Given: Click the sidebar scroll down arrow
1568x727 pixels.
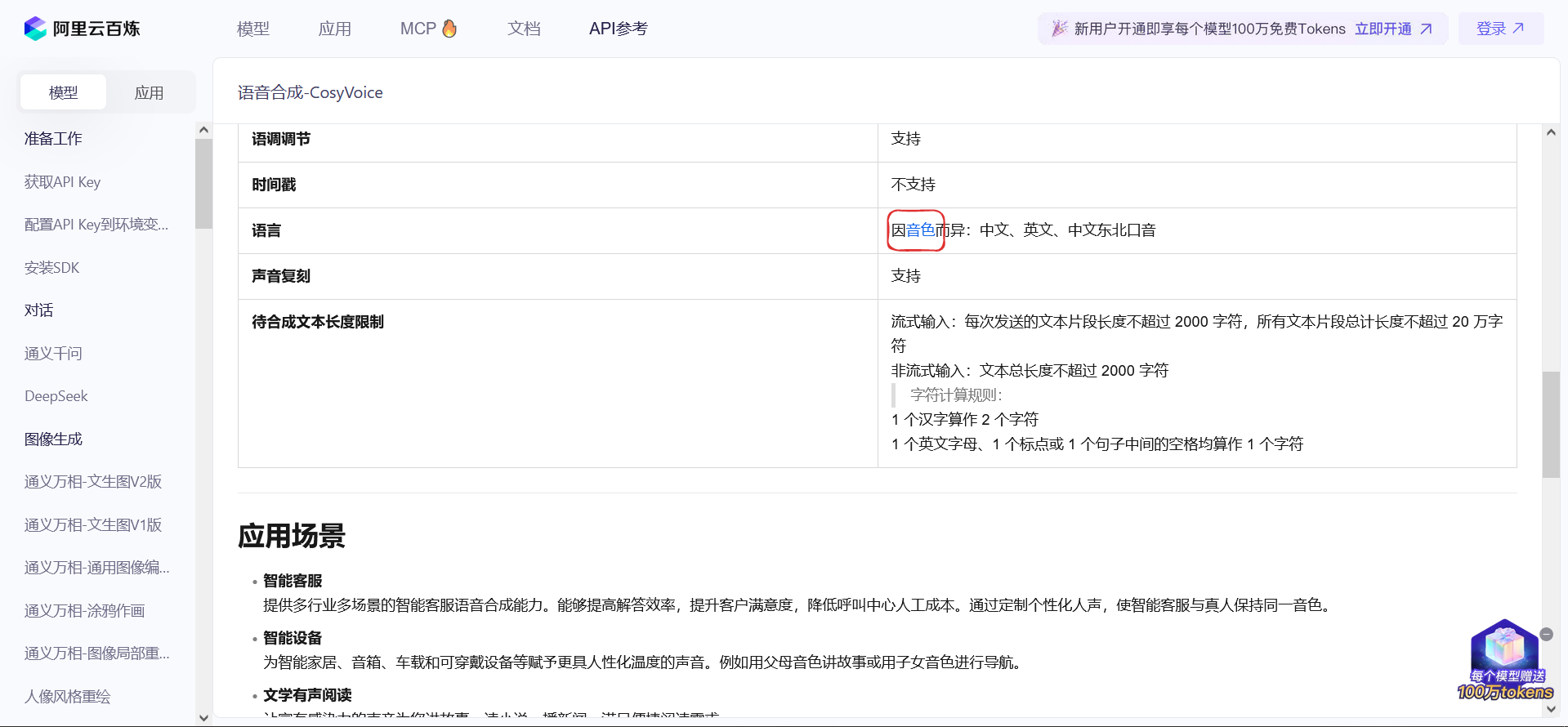Looking at the screenshot, I should (203, 718).
